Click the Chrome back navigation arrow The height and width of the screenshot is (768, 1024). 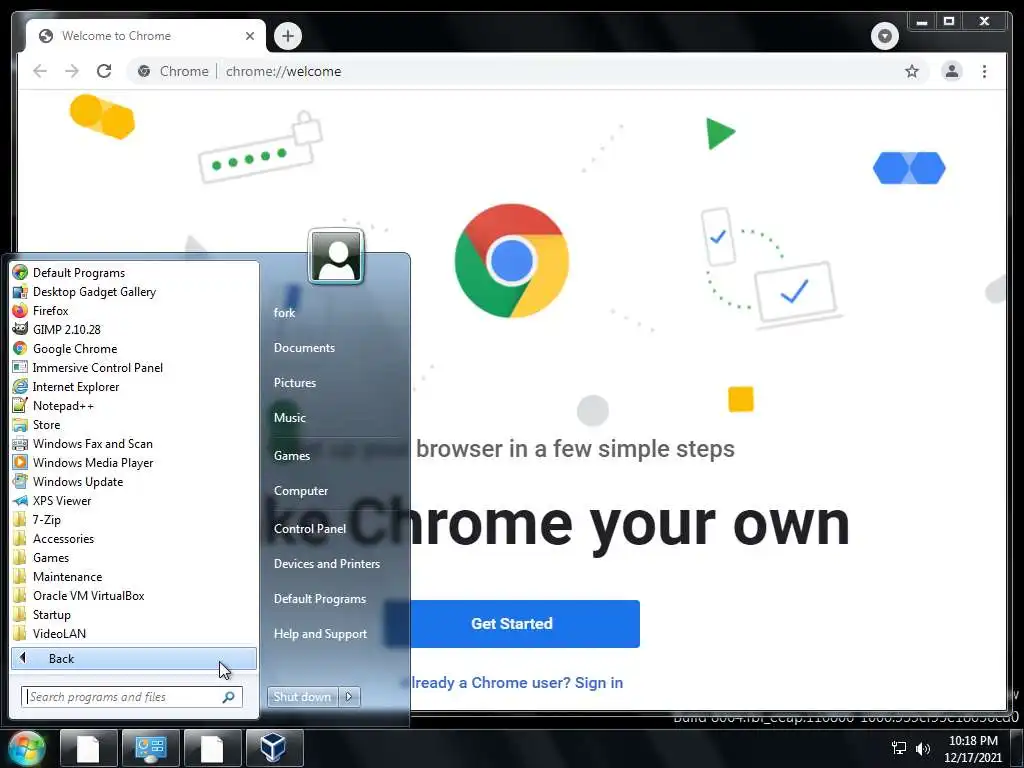pyautogui.click(x=40, y=71)
